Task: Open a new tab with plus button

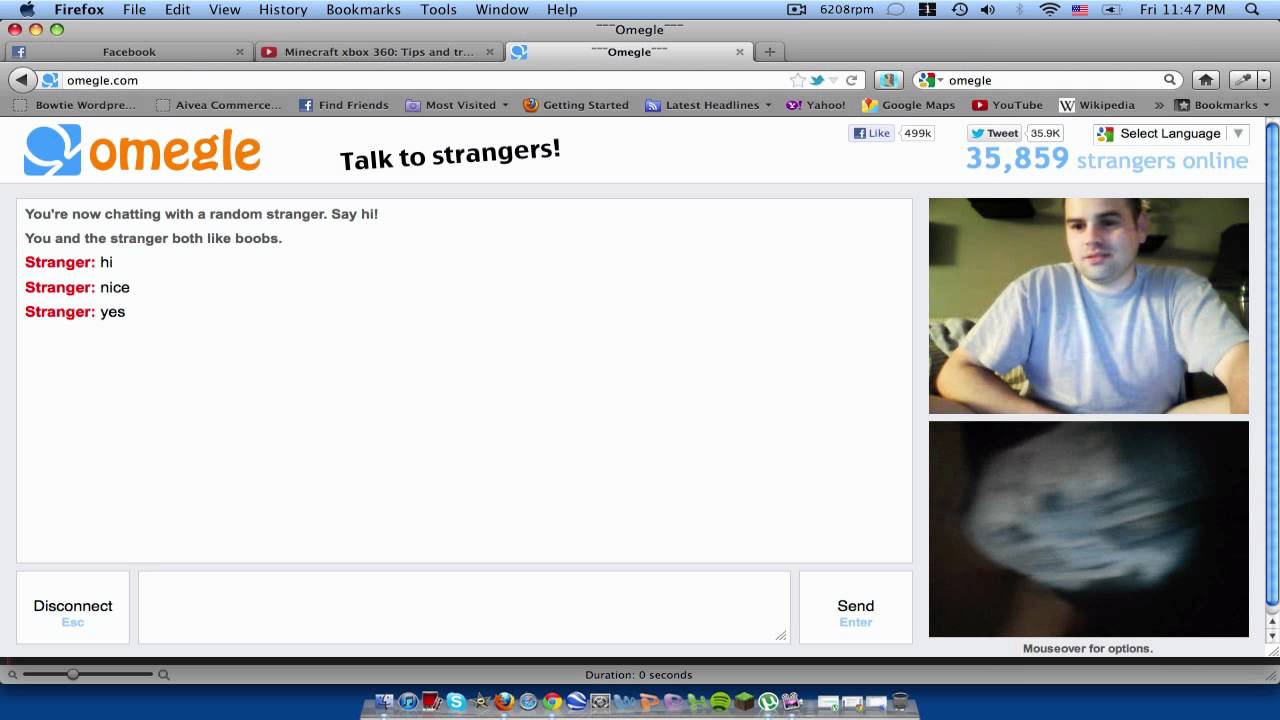Action: (x=769, y=52)
